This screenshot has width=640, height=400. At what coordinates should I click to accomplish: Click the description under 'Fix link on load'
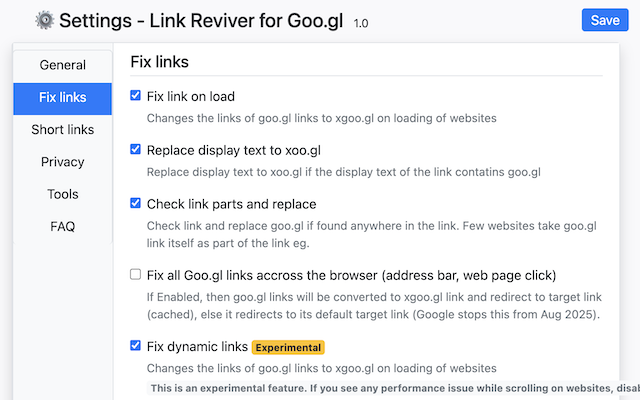click(x=321, y=118)
